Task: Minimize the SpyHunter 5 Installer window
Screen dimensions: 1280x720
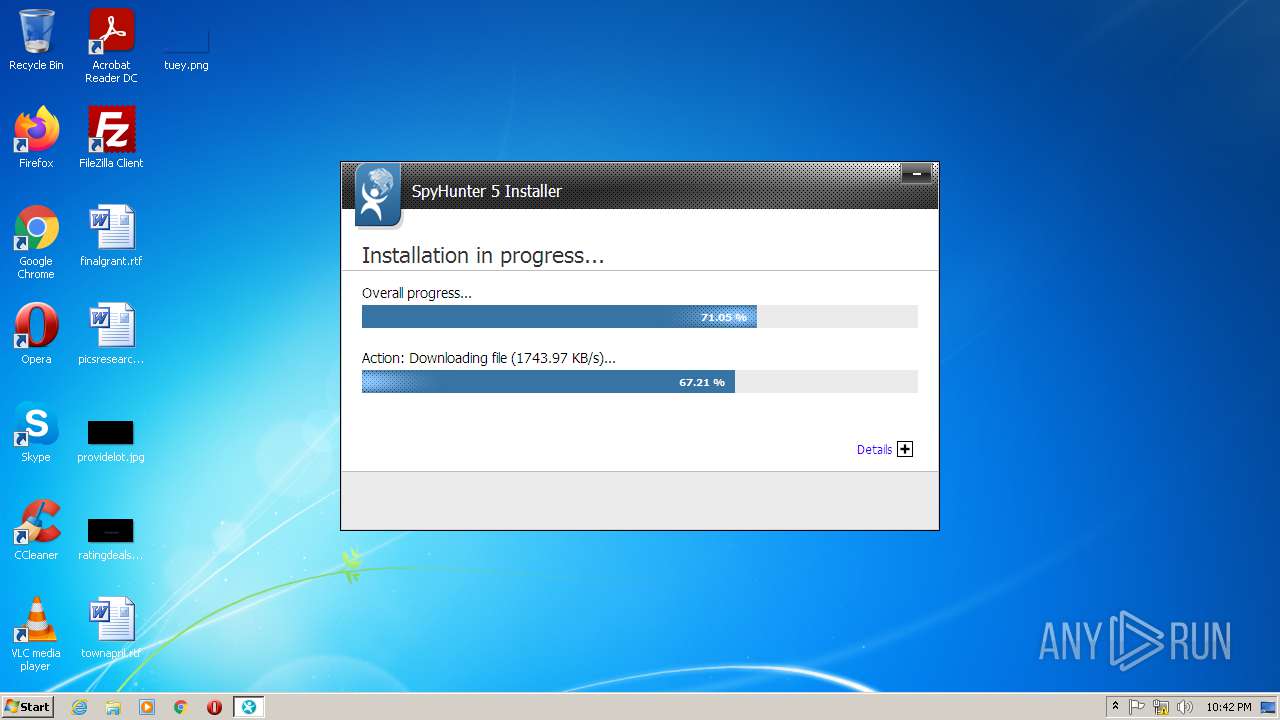Action: (916, 174)
